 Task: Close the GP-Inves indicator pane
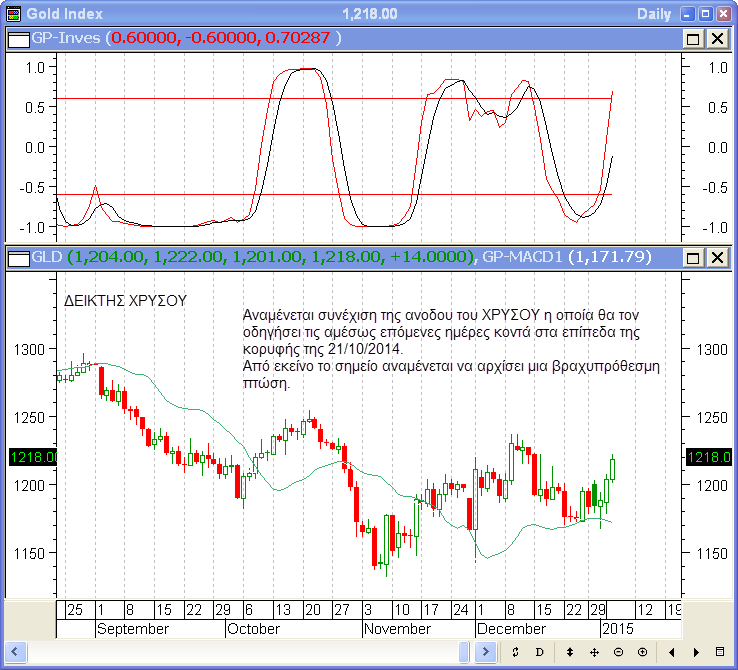717,39
